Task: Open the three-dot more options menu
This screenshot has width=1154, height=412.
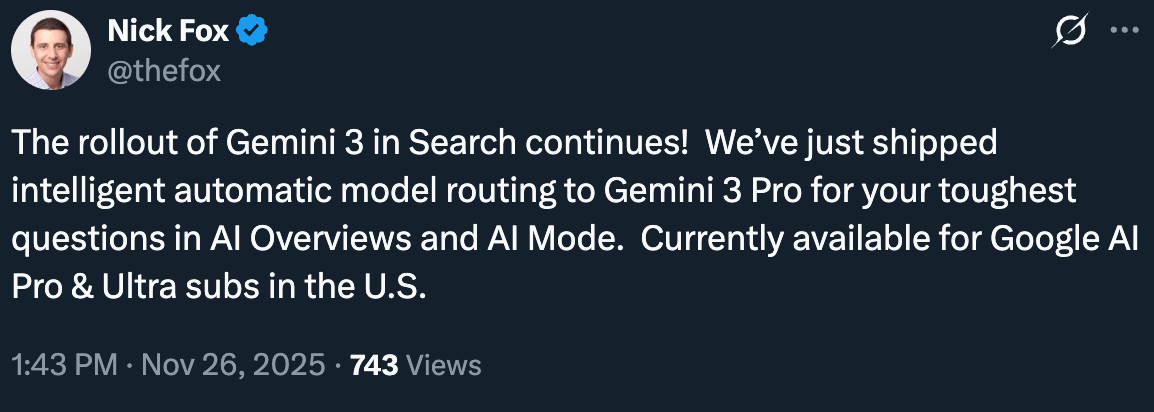Action: [1124, 33]
